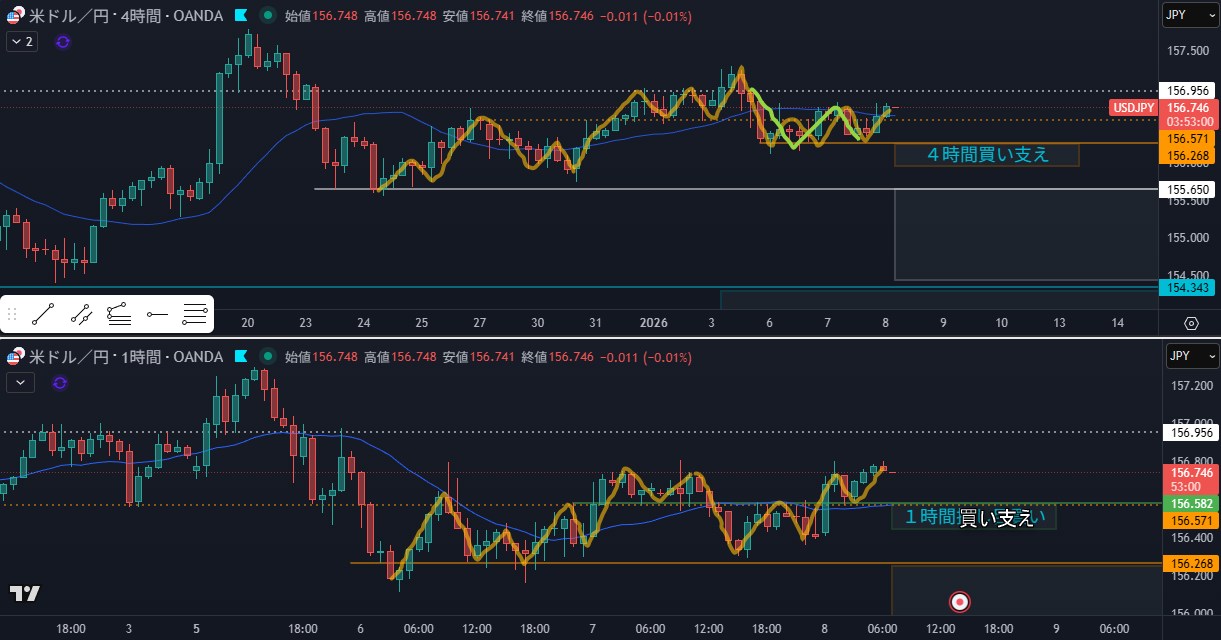Select the multi-line horizontal levels tool at toolbar end
1221x640 pixels.
coord(195,315)
